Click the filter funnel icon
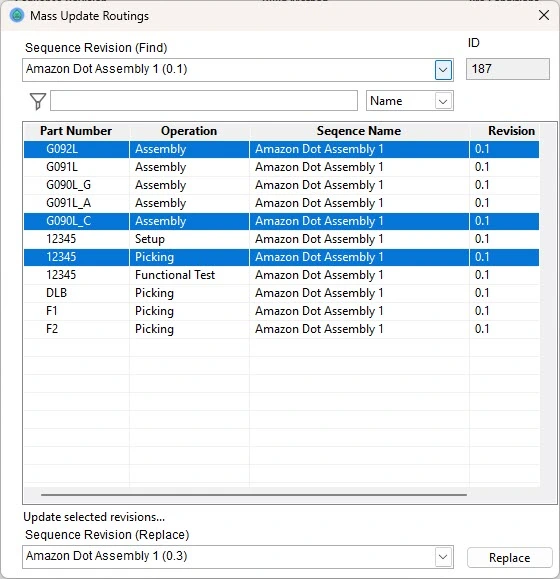This screenshot has height=579, width=560. 38,101
